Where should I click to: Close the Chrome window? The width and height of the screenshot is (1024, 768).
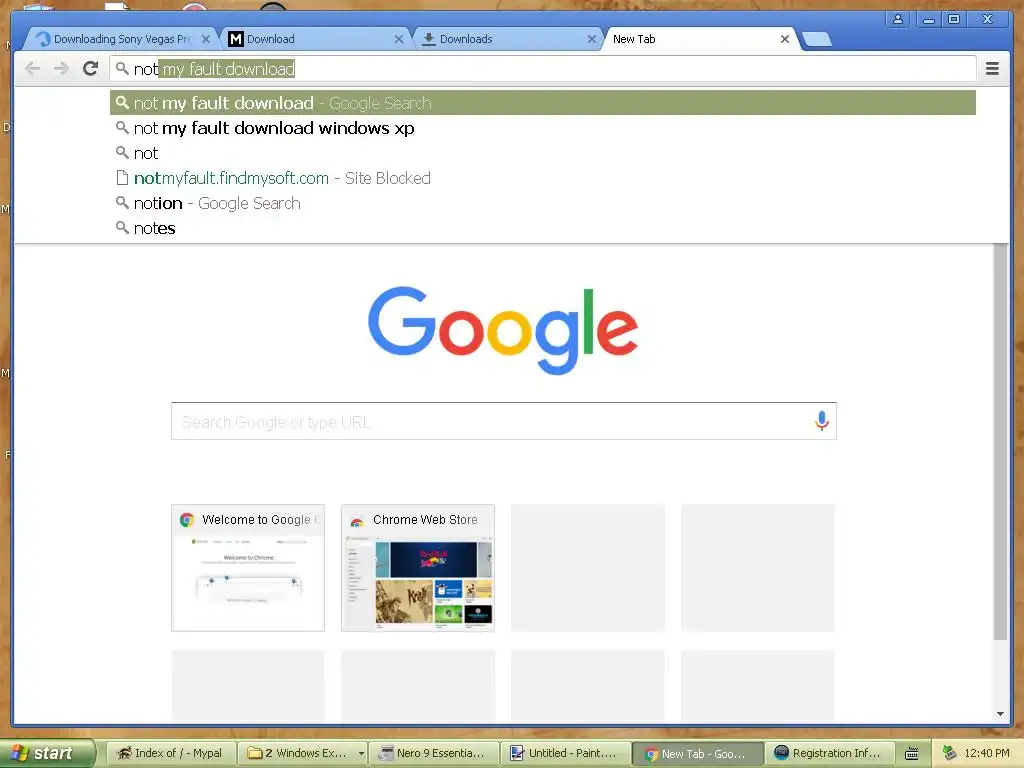click(x=988, y=19)
